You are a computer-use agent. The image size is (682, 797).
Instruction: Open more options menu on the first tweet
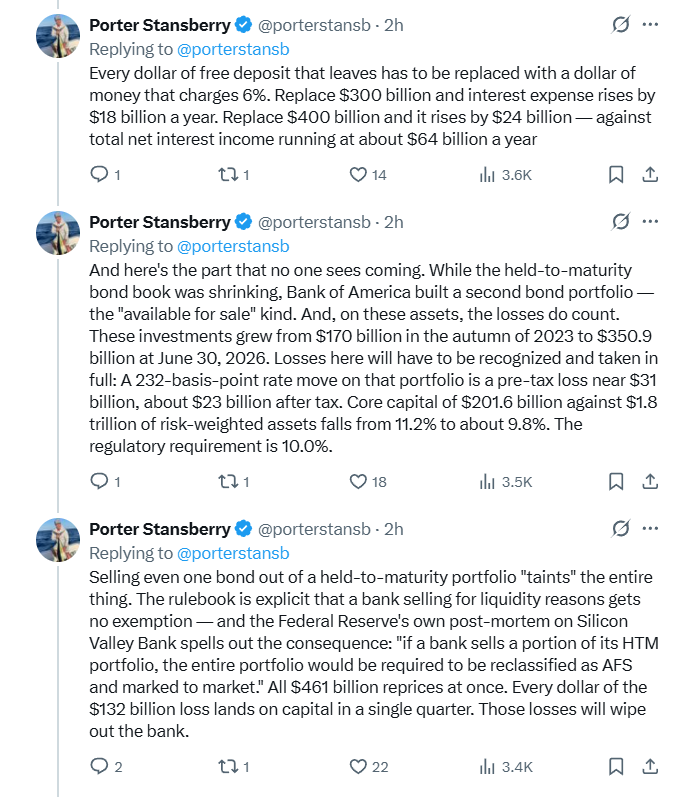(650, 24)
